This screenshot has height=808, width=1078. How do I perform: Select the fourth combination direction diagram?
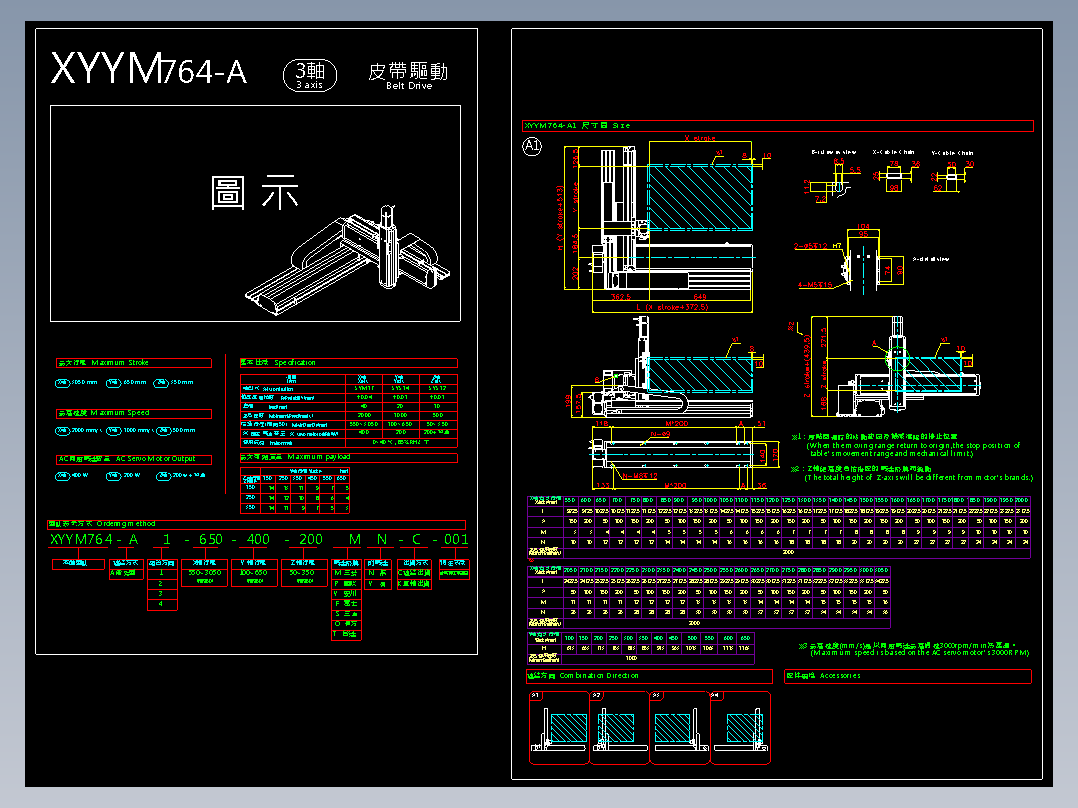(x=740, y=728)
